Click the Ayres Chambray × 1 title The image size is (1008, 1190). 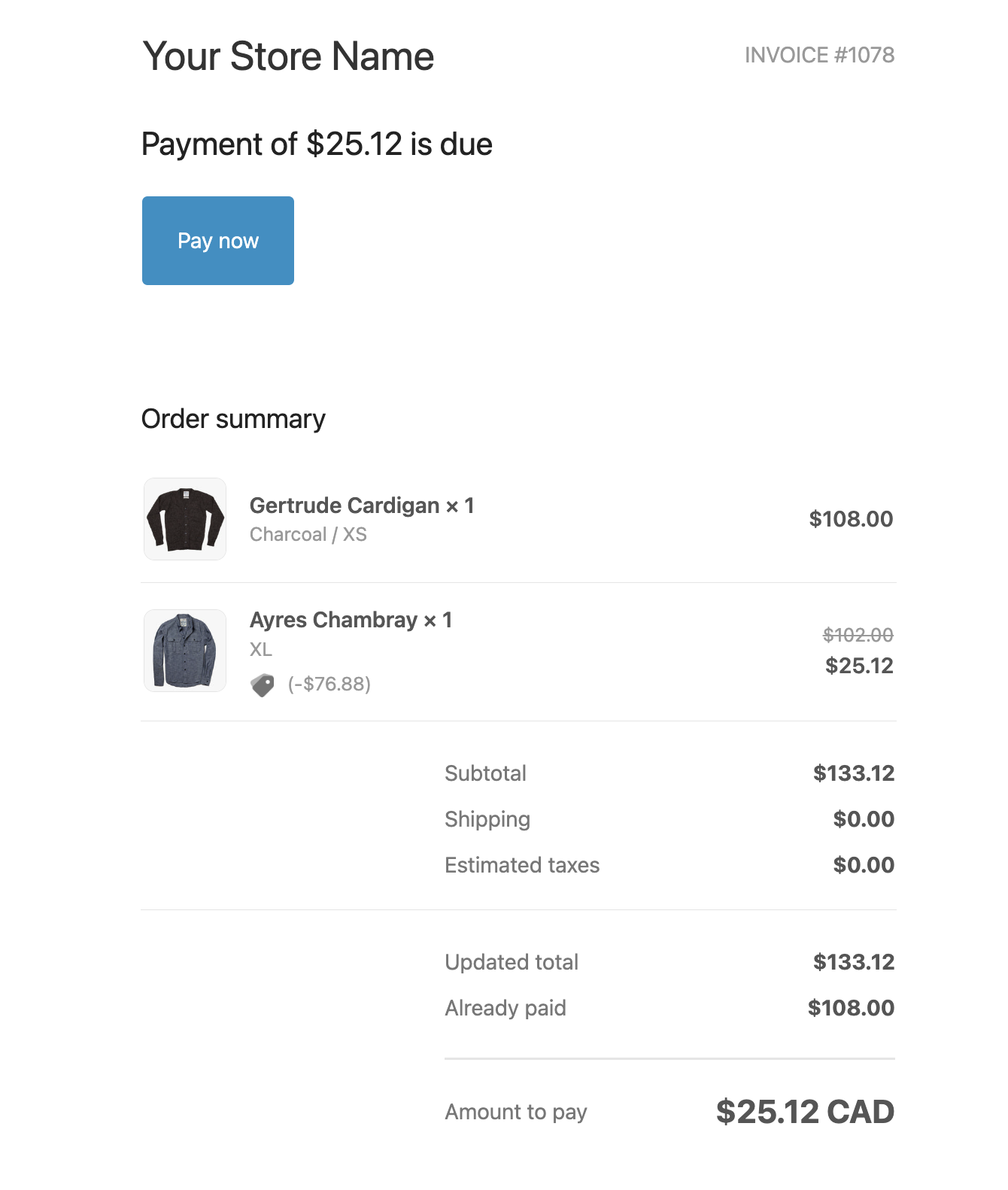tap(351, 620)
